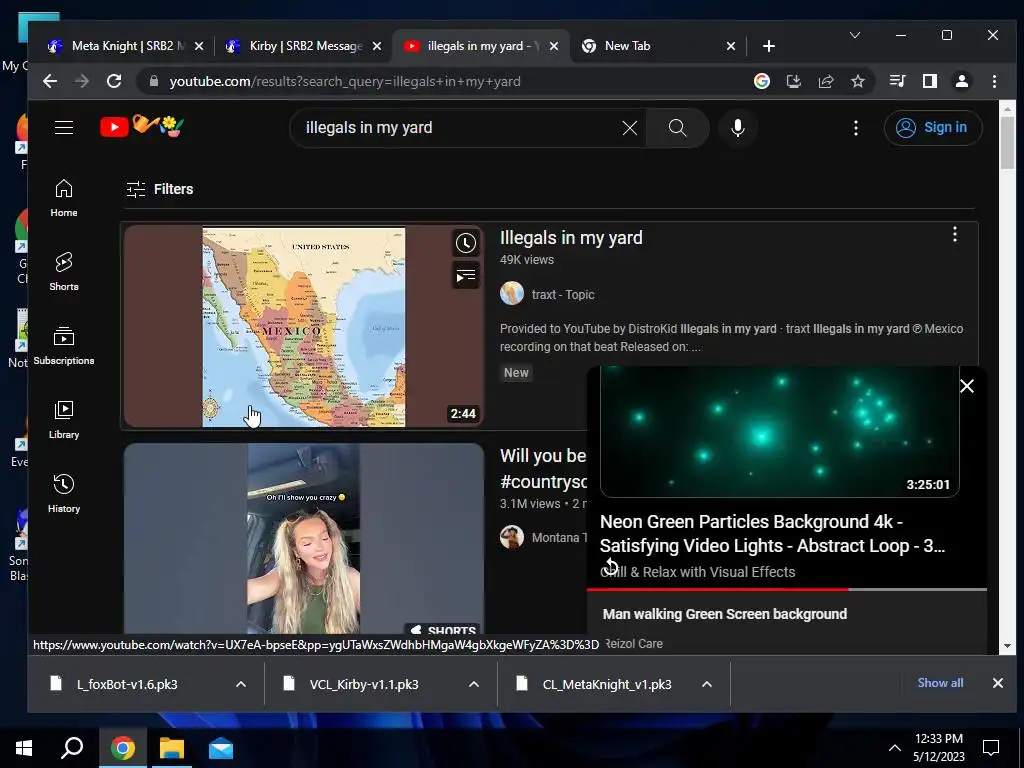Open traxt - Topic channel link

point(563,295)
